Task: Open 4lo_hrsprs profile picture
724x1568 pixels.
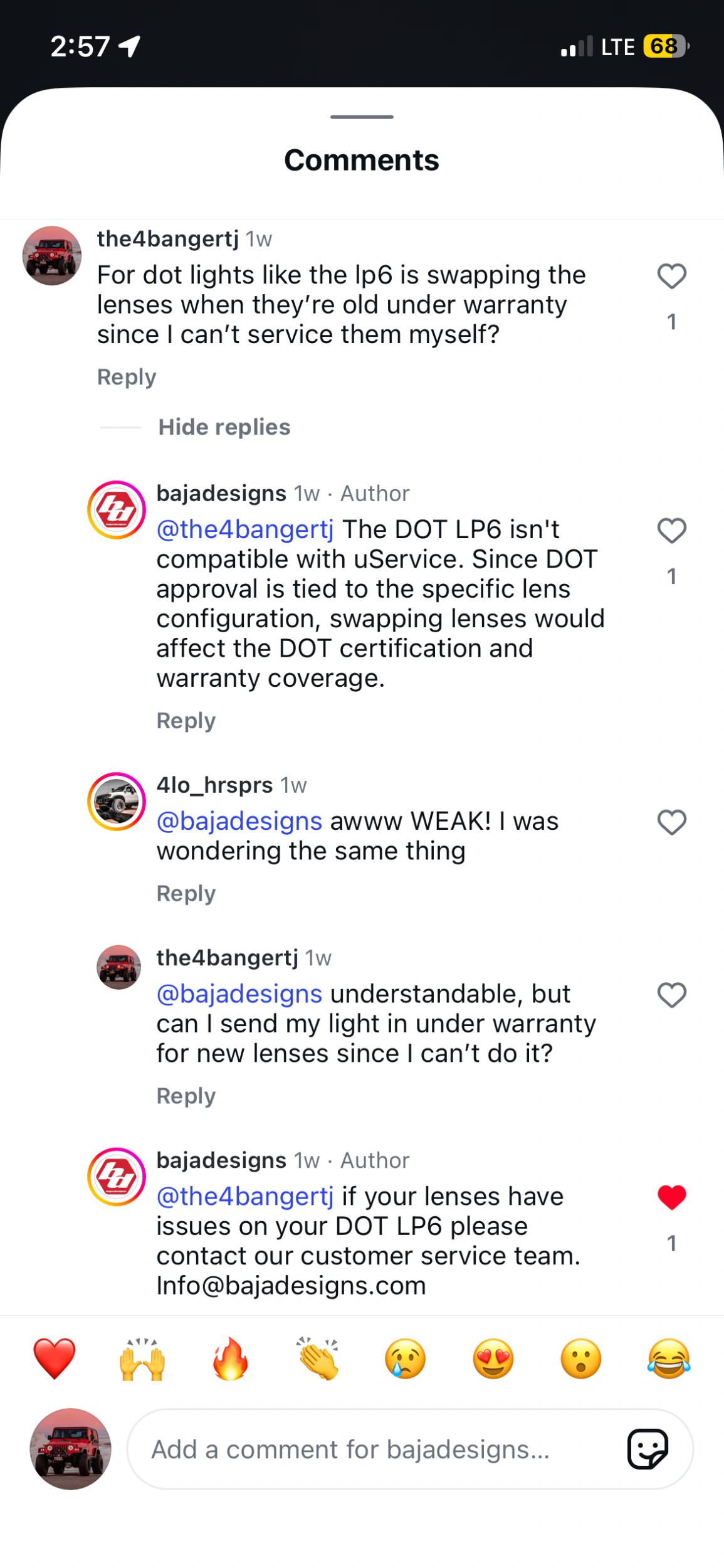Action: pyautogui.click(x=117, y=802)
